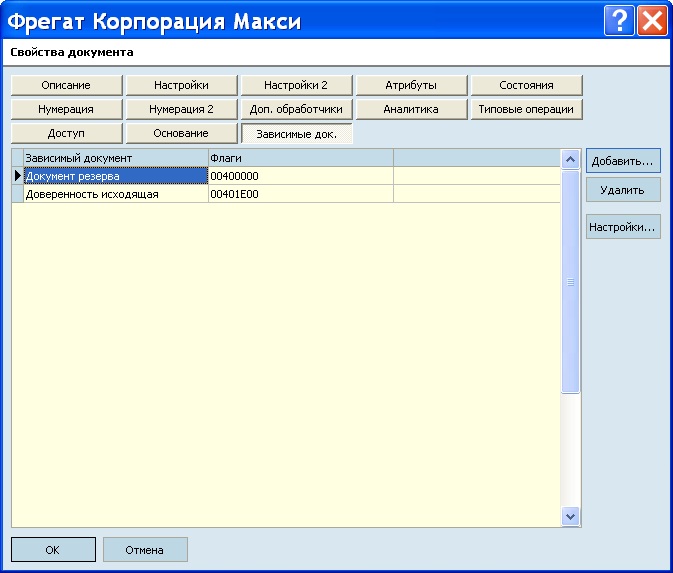The height and width of the screenshot is (573, 673).
Task: Confirm with the OK button
Action: pyautogui.click(x=53, y=549)
